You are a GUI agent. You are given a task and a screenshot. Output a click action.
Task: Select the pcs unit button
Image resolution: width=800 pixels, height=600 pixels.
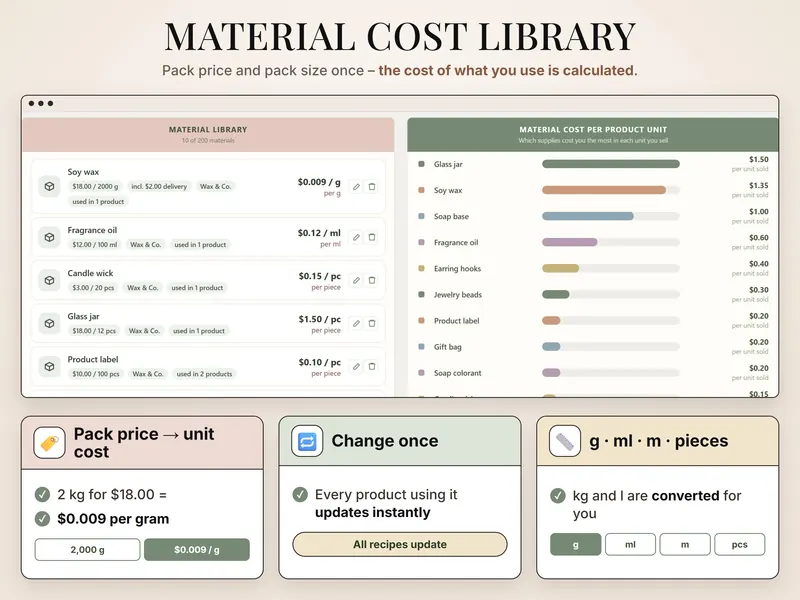740,544
